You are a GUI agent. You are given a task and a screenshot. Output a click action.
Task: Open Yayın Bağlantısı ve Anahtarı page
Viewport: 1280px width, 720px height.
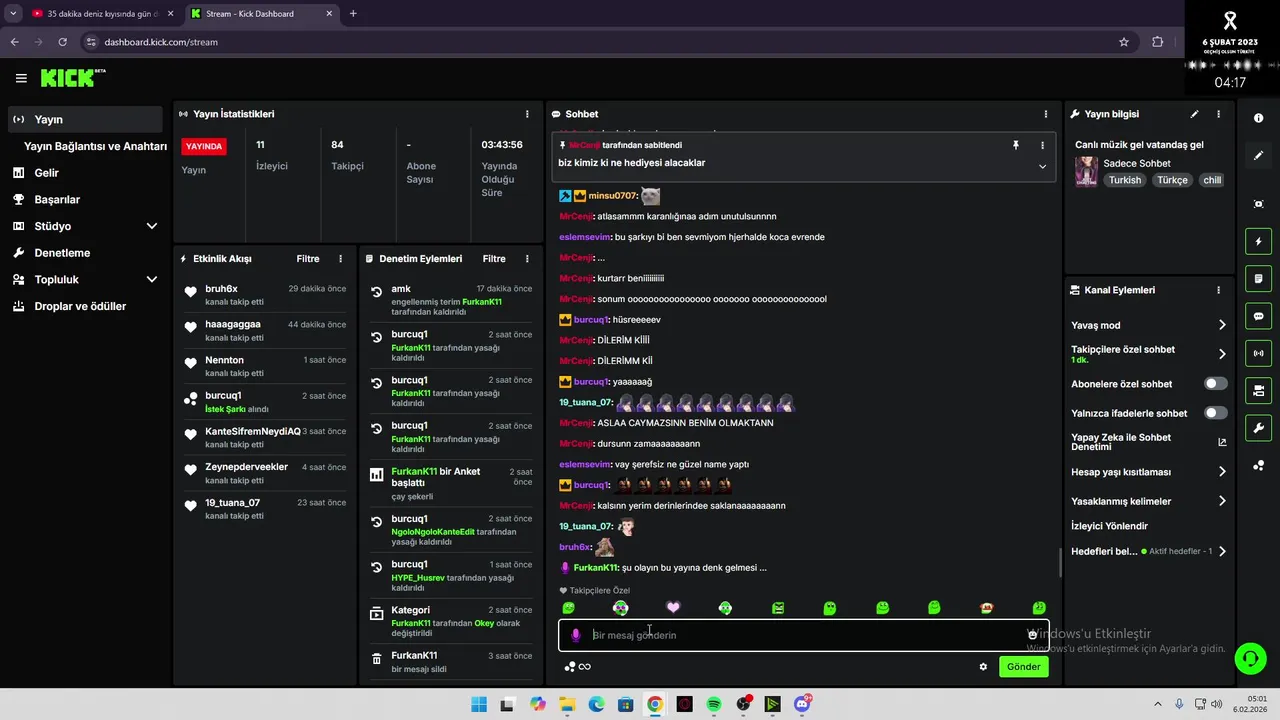coord(95,146)
